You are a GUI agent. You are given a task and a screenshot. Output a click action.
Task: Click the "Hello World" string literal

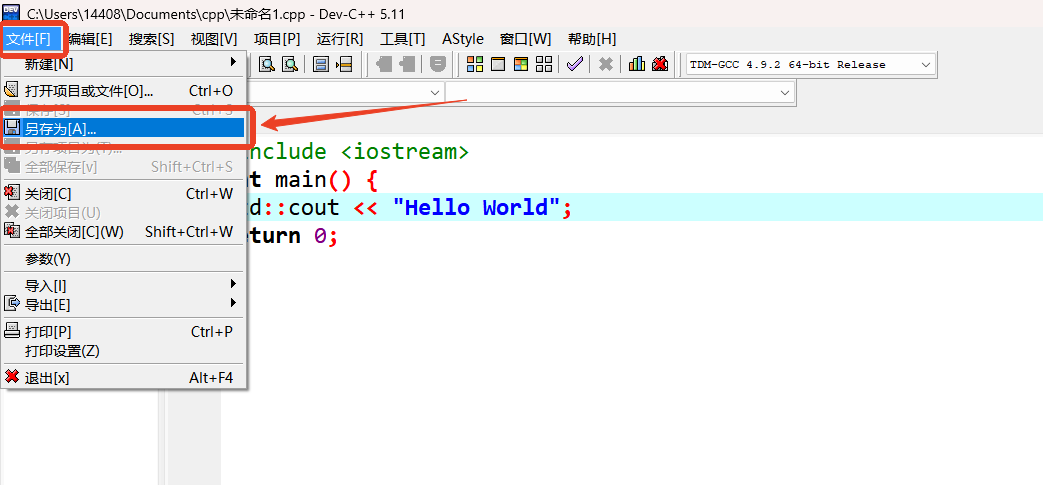476,208
